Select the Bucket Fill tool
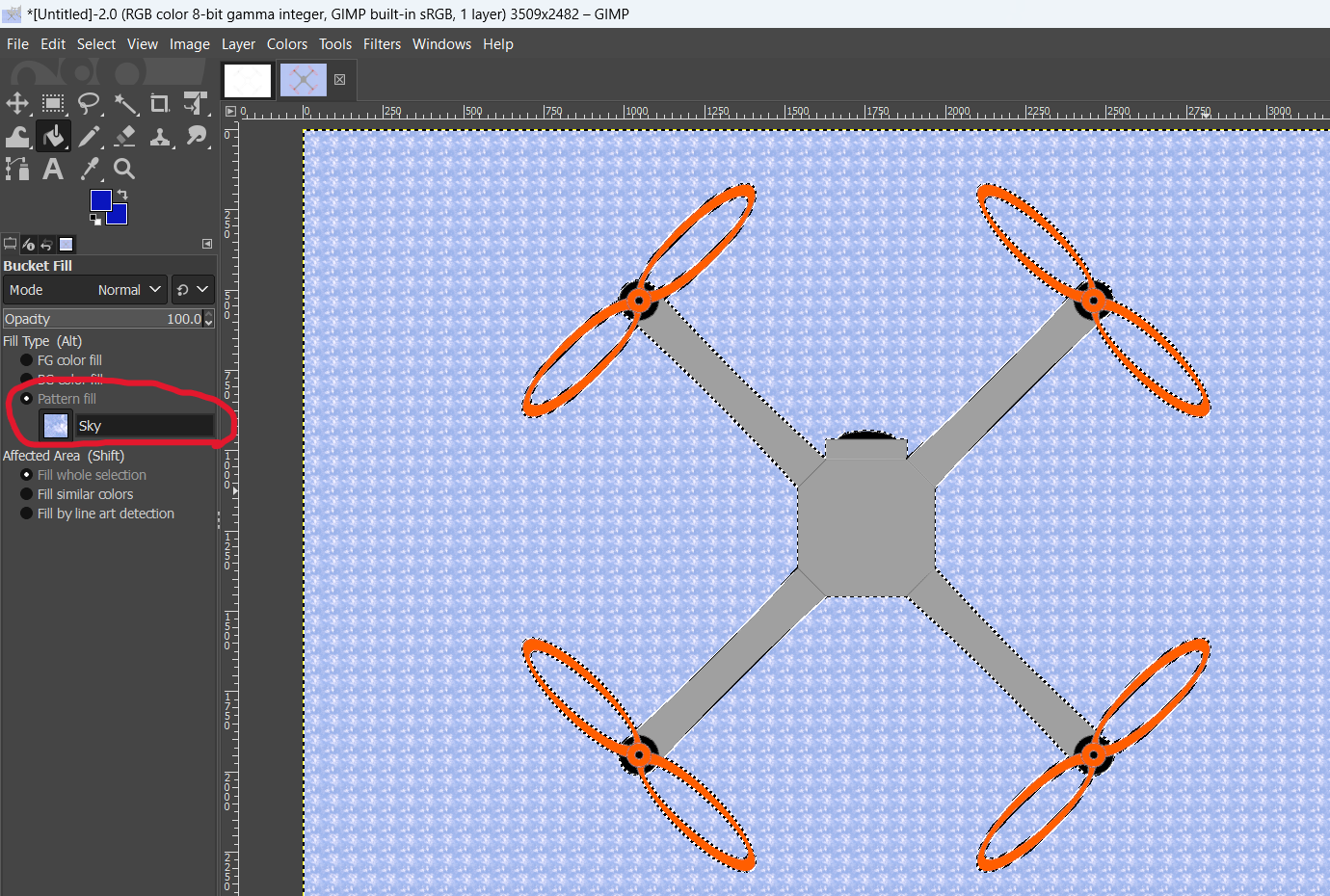Screen dimensions: 1330x896 click(53, 137)
